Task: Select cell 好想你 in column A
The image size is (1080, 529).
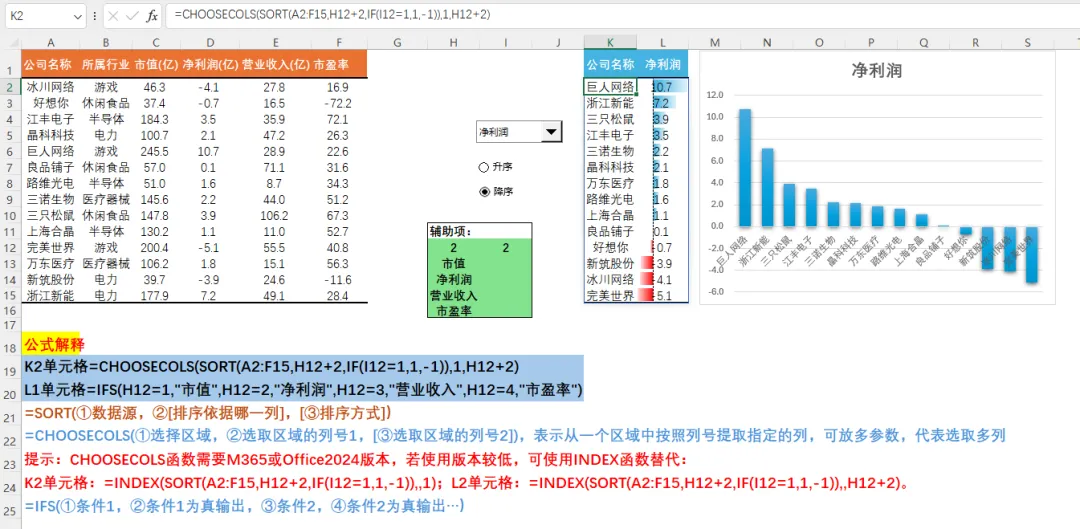Action: (x=50, y=103)
